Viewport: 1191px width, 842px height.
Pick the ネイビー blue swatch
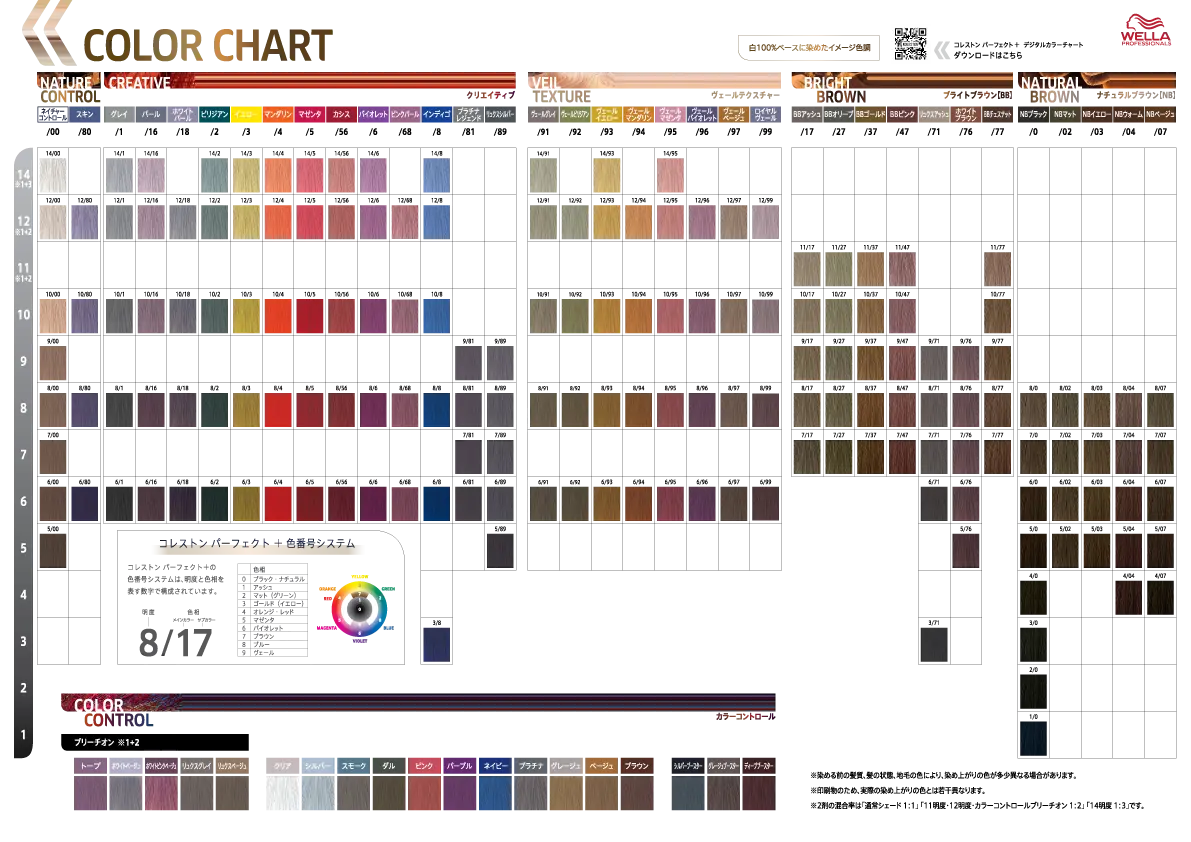point(494,794)
